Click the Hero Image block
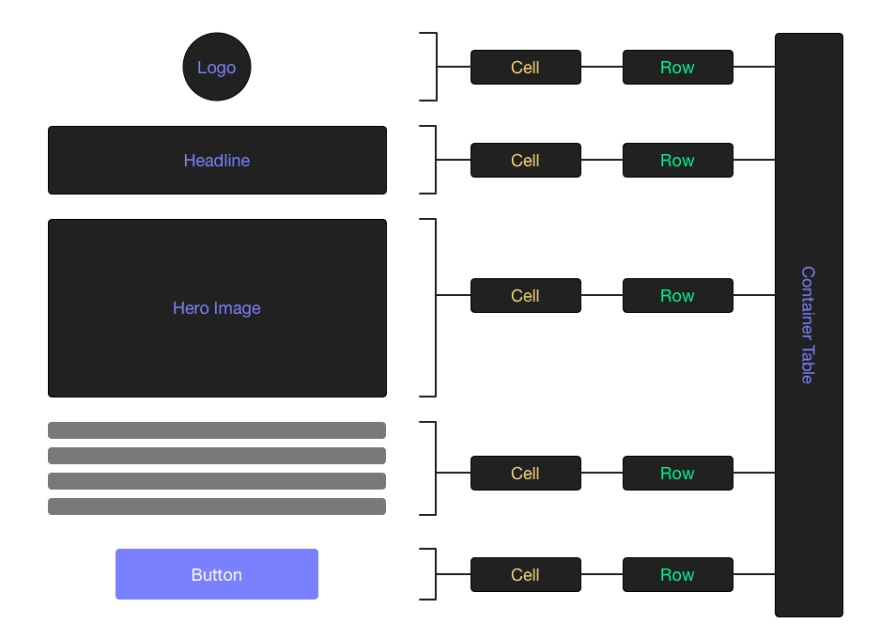 tap(217, 308)
